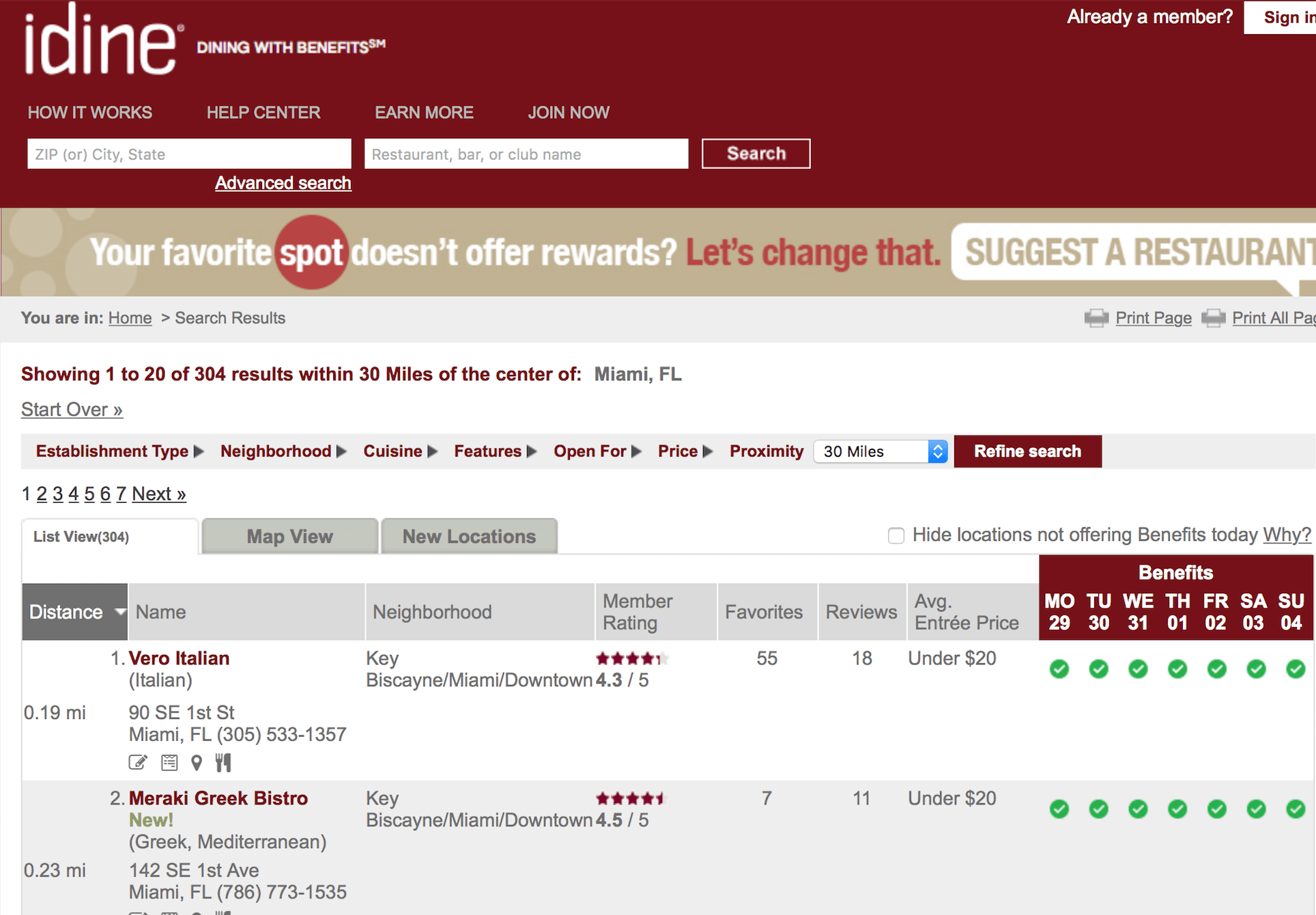
Task: Click the Start Over link
Action: 72,410
